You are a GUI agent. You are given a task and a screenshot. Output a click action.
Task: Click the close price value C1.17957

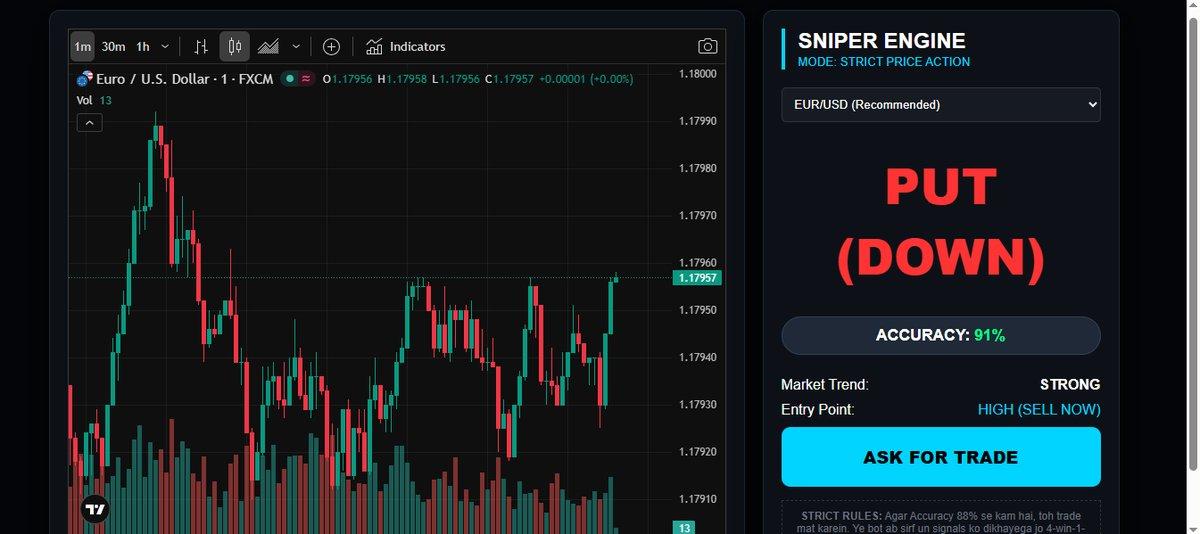coord(509,78)
